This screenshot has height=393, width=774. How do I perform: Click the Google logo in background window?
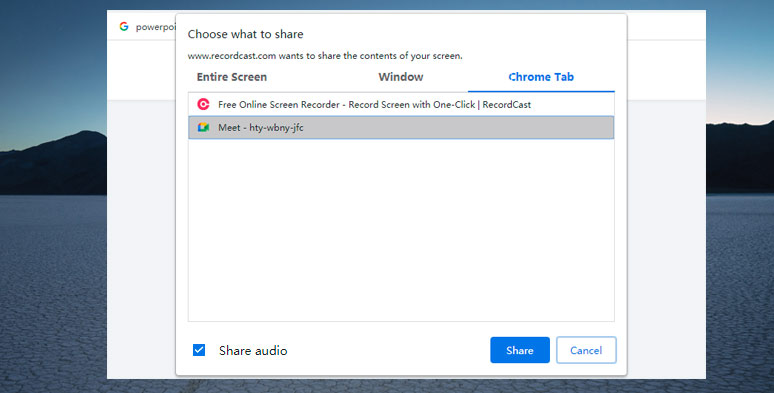click(124, 27)
